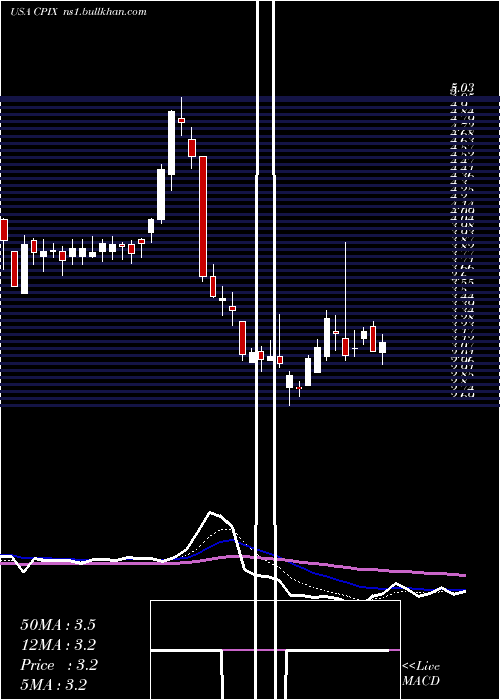The height and width of the screenshot is (700, 500).
Task: Click the '50MA : 3.5' label
Action: point(58,625)
